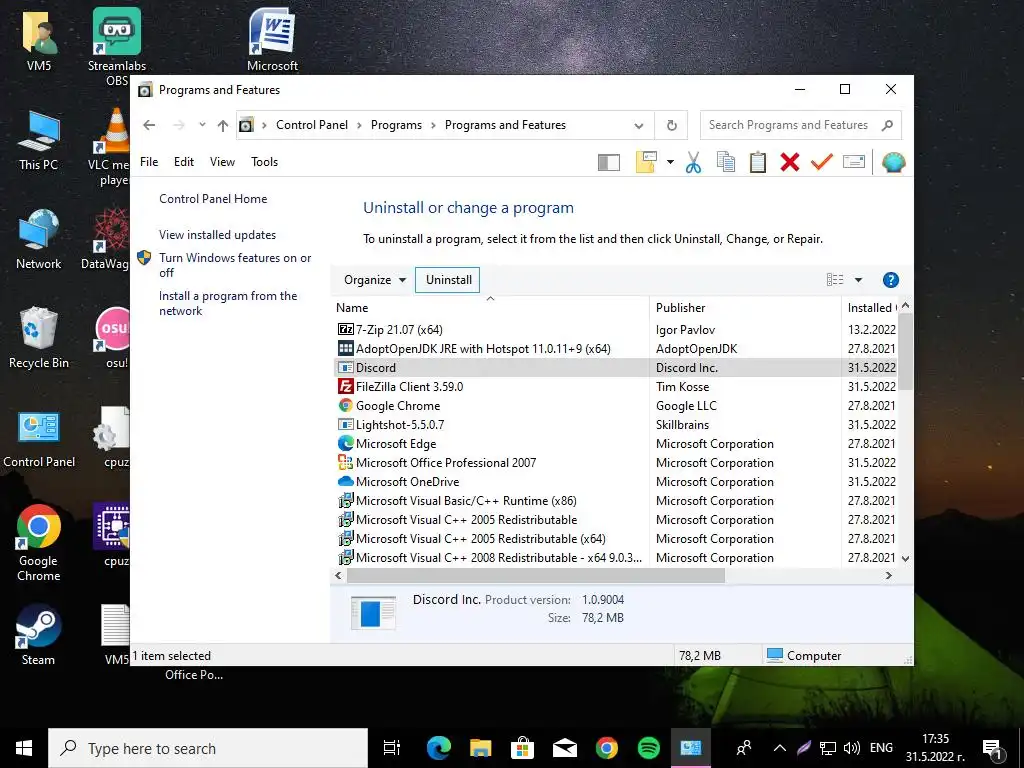Show hidden system tray icons
This screenshot has height=768, width=1024.
click(x=779, y=748)
